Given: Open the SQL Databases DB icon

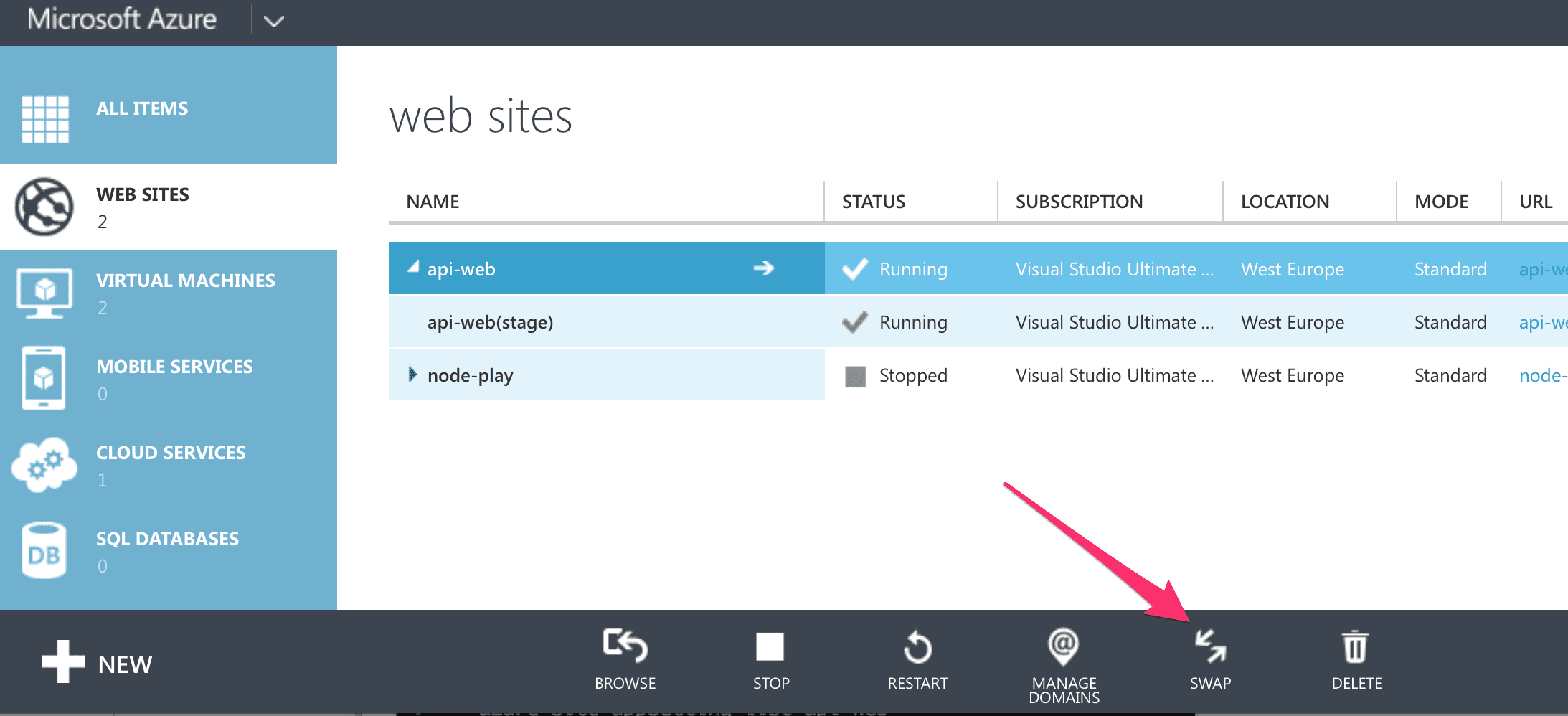Looking at the screenshot, I should [x=44, y=550].
